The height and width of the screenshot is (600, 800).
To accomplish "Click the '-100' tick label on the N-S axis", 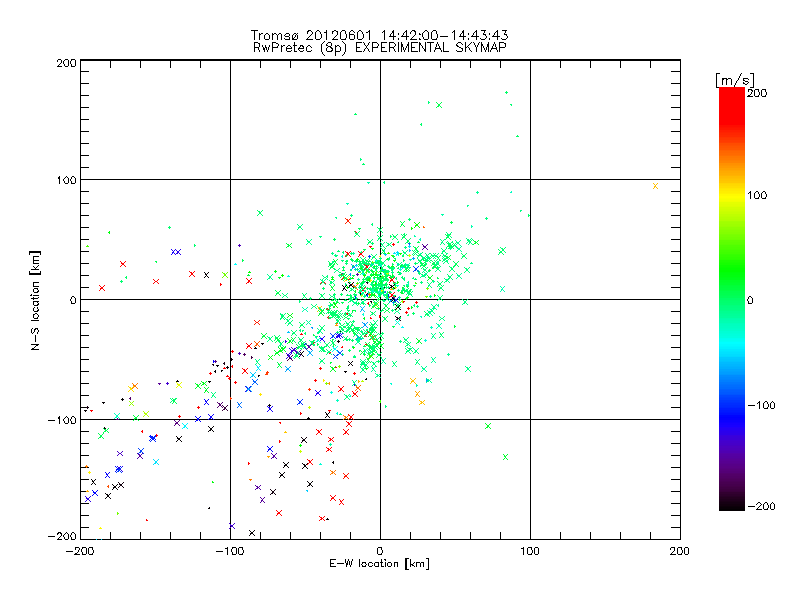I will click(x=62, y=420).
